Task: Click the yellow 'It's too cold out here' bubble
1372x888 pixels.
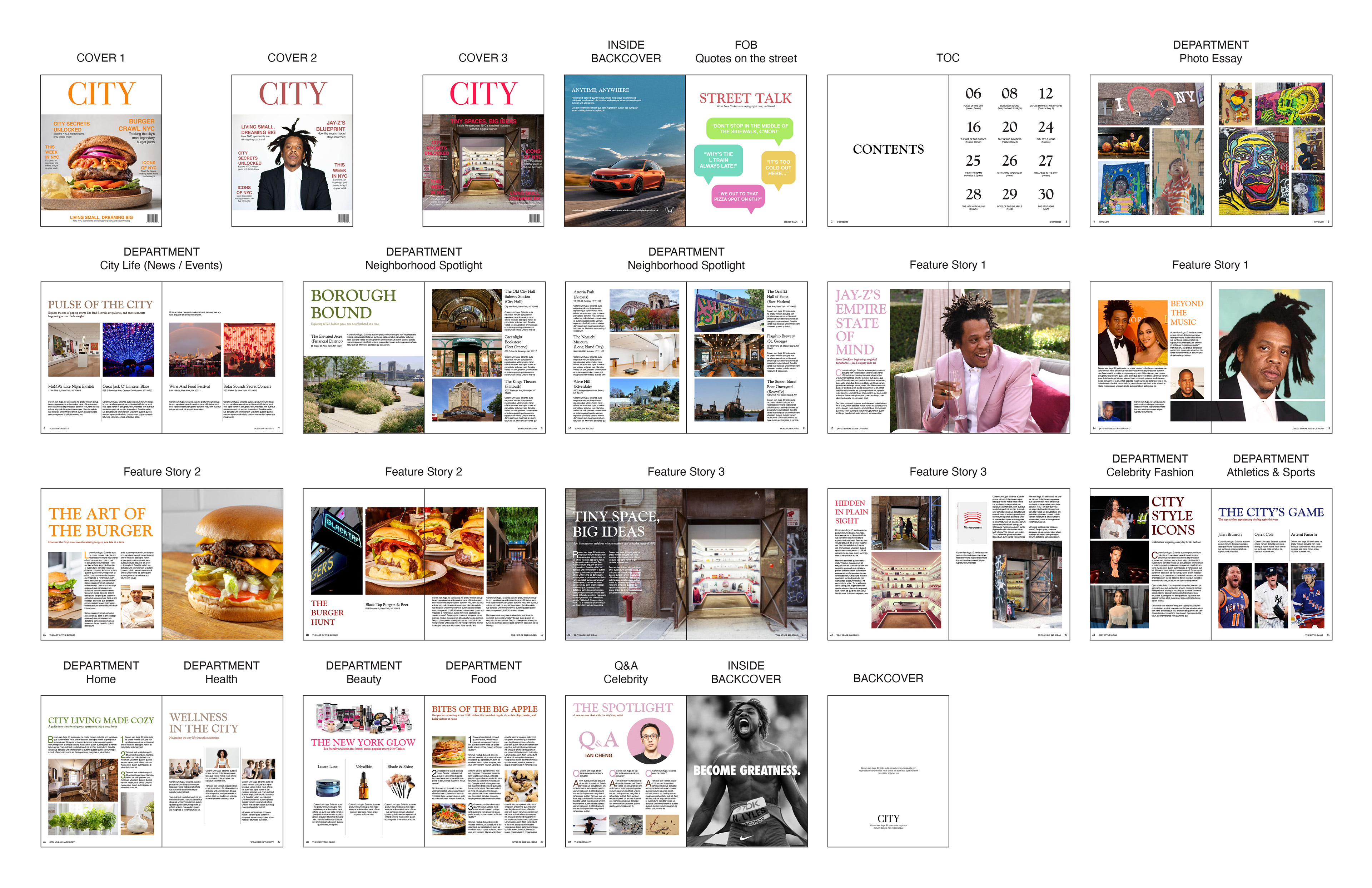Action: [778, 167]
